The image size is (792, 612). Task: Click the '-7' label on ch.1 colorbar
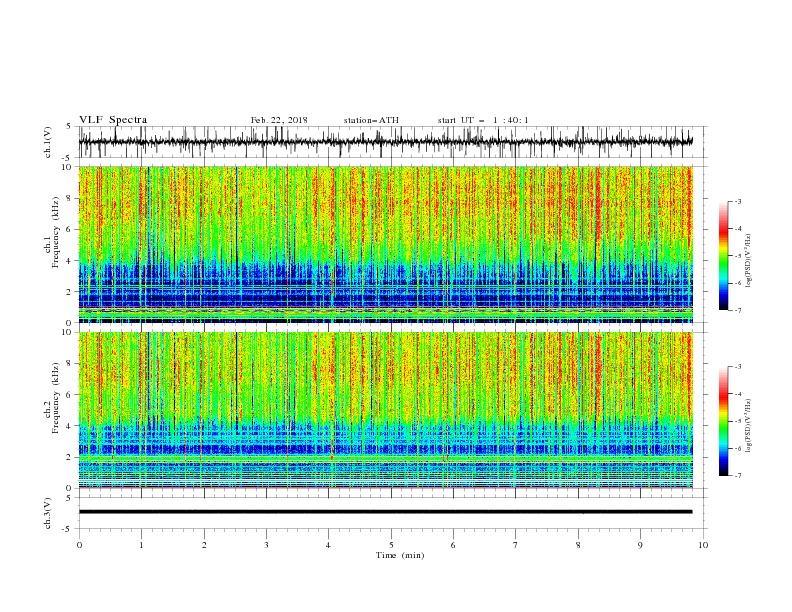click(737, 310)
